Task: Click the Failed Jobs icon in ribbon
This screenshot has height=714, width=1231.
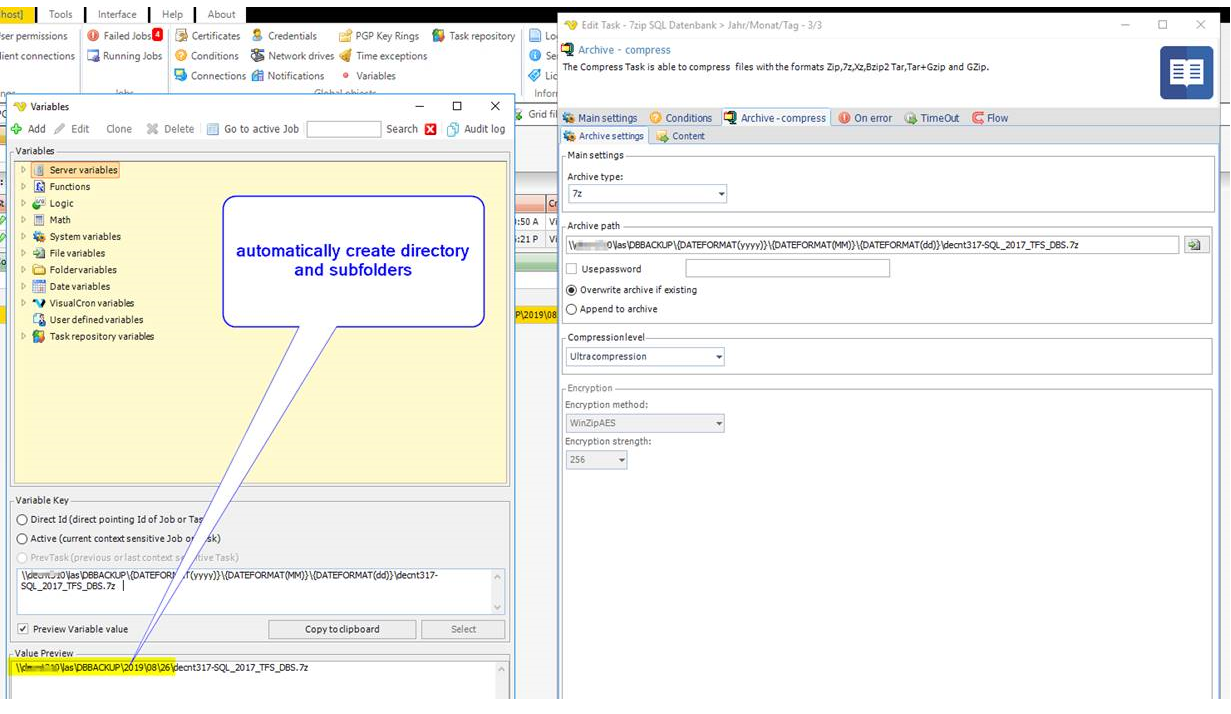Action: click(94, 36)
